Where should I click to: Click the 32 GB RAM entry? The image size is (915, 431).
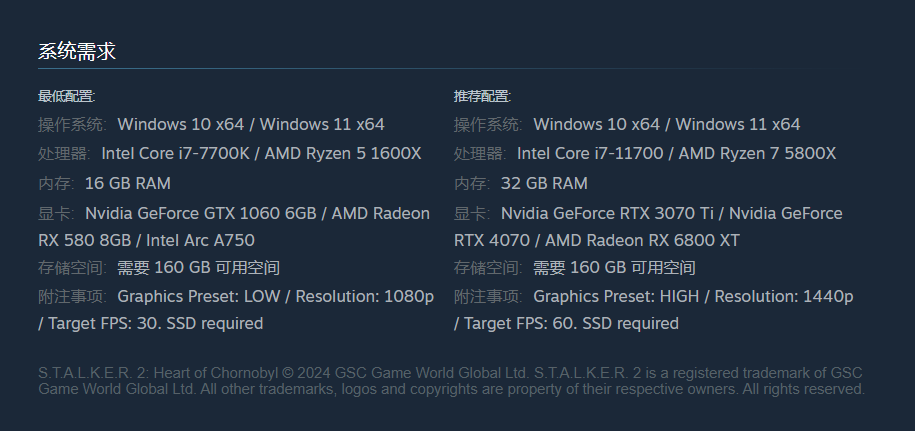click(544, 183)
